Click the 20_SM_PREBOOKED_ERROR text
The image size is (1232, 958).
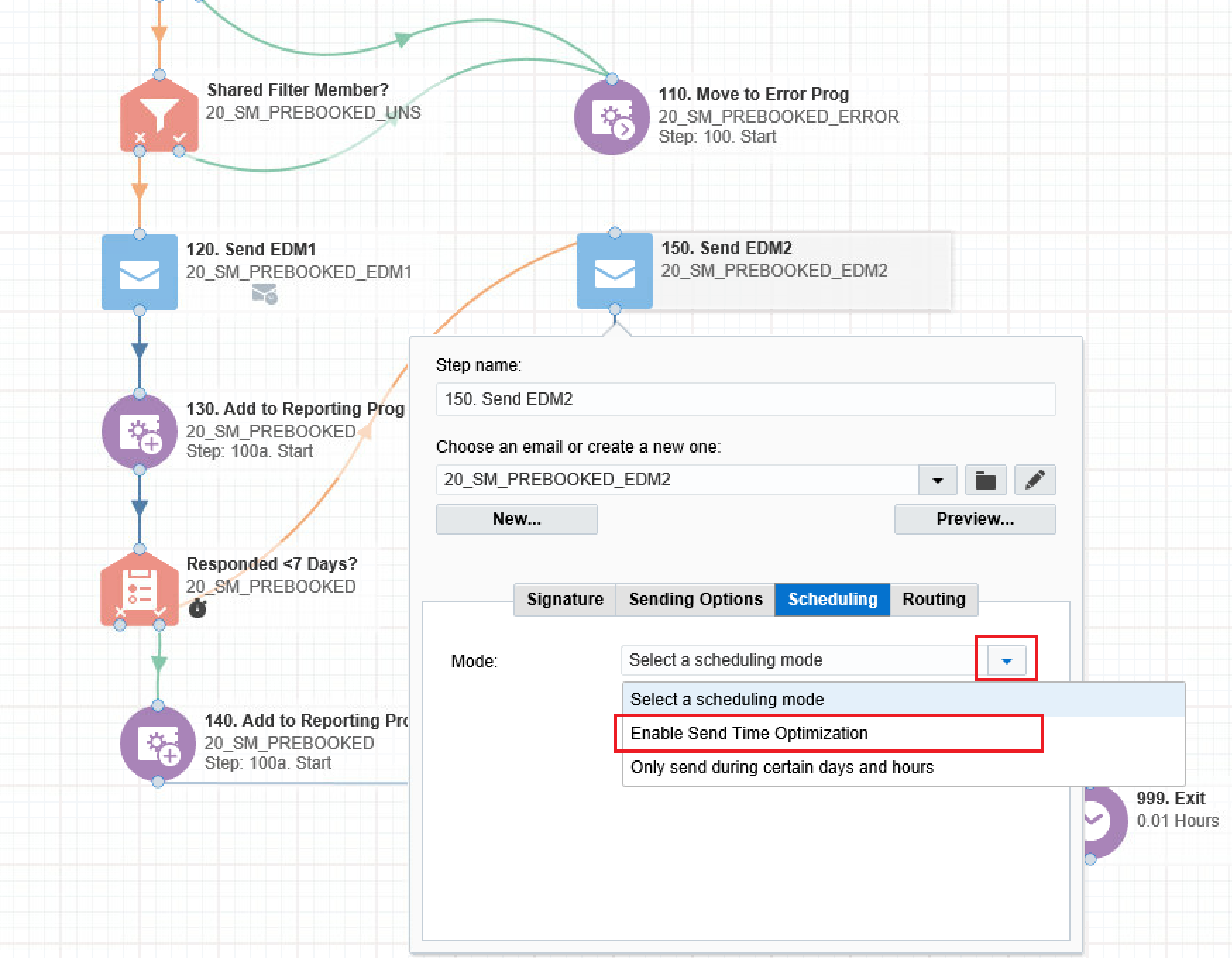(x=779, y=117)
